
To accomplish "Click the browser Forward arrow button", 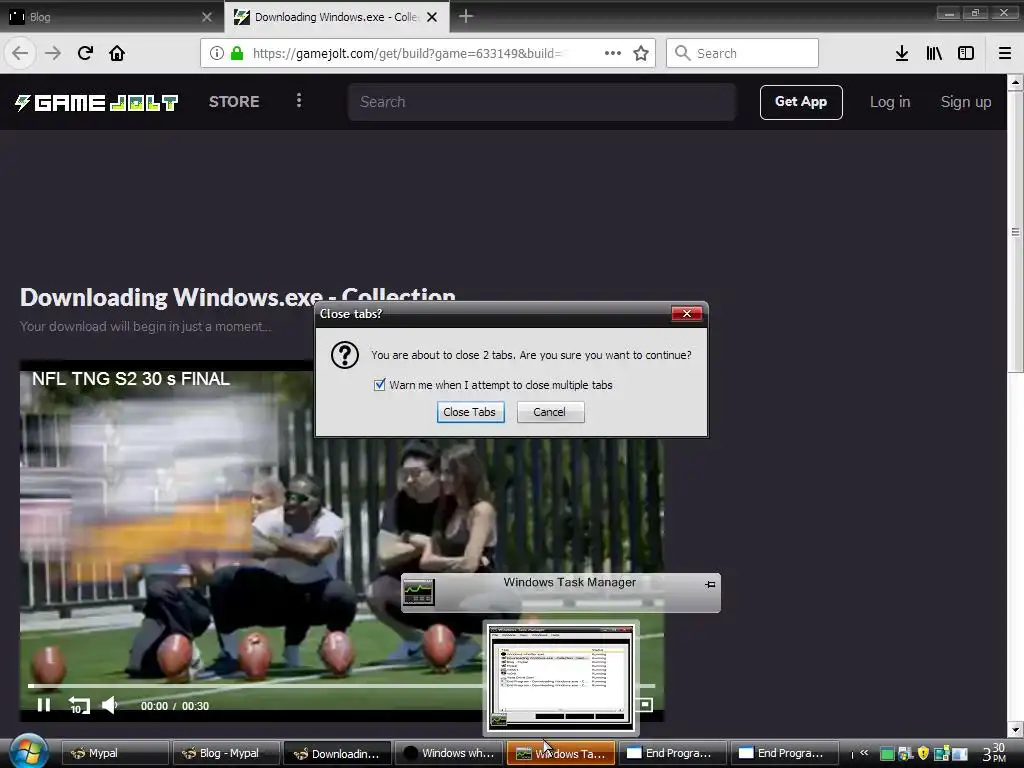I will tap(53, 53).
